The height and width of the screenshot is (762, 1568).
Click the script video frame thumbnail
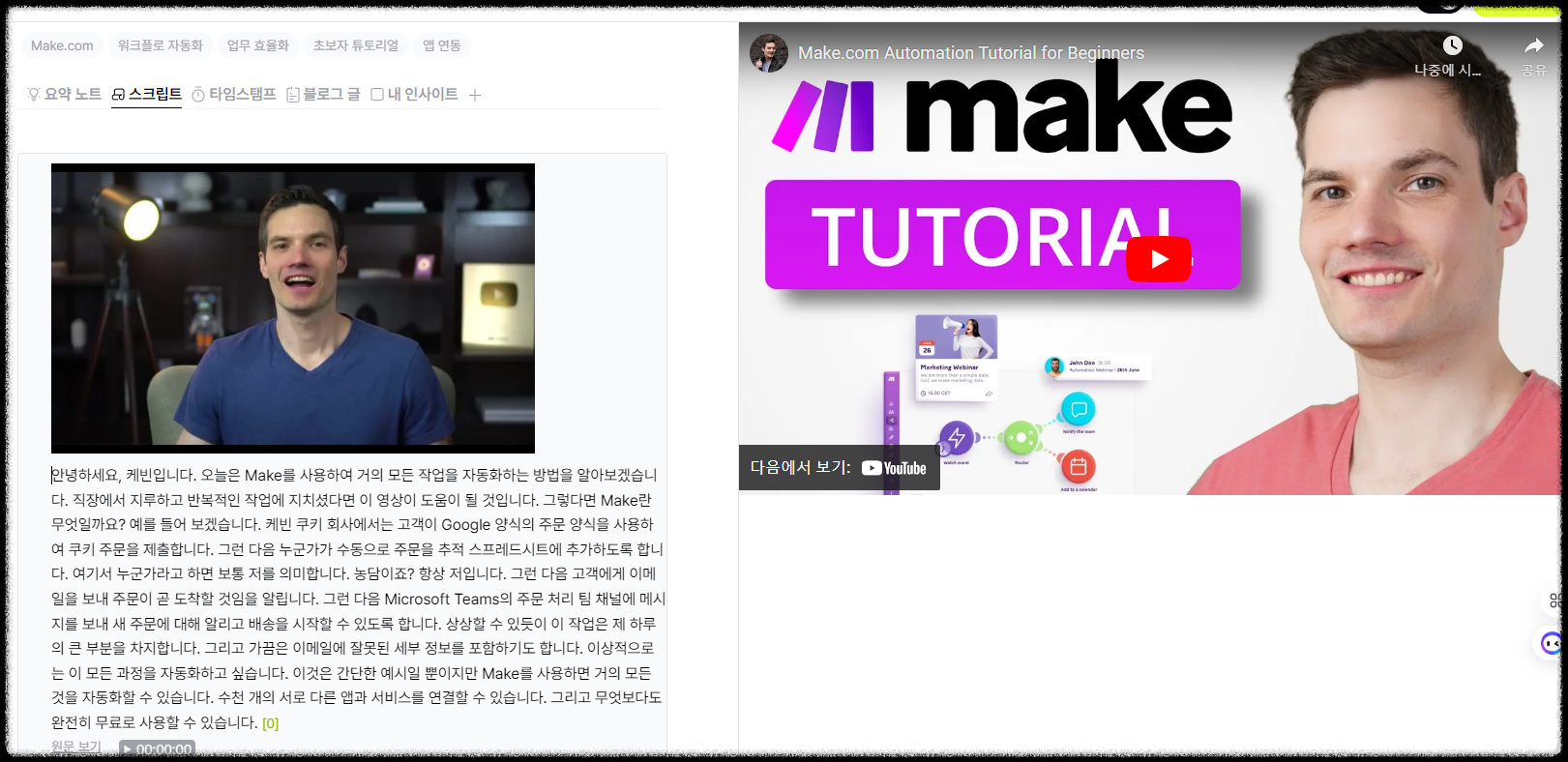(293, 308)
